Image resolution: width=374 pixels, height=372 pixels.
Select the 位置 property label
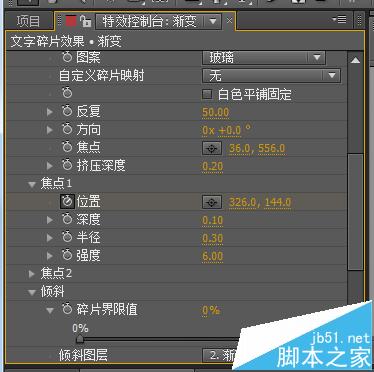pyautogui.click(x=88, y=202)
